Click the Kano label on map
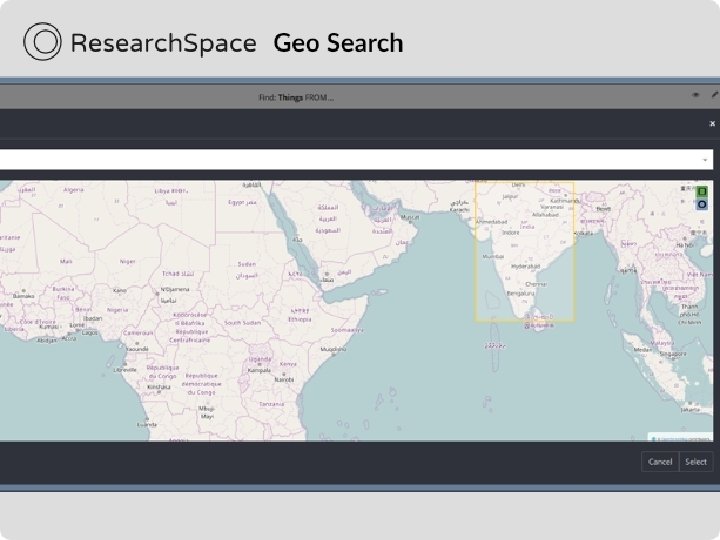720x540 pixels. coord(119,290)
